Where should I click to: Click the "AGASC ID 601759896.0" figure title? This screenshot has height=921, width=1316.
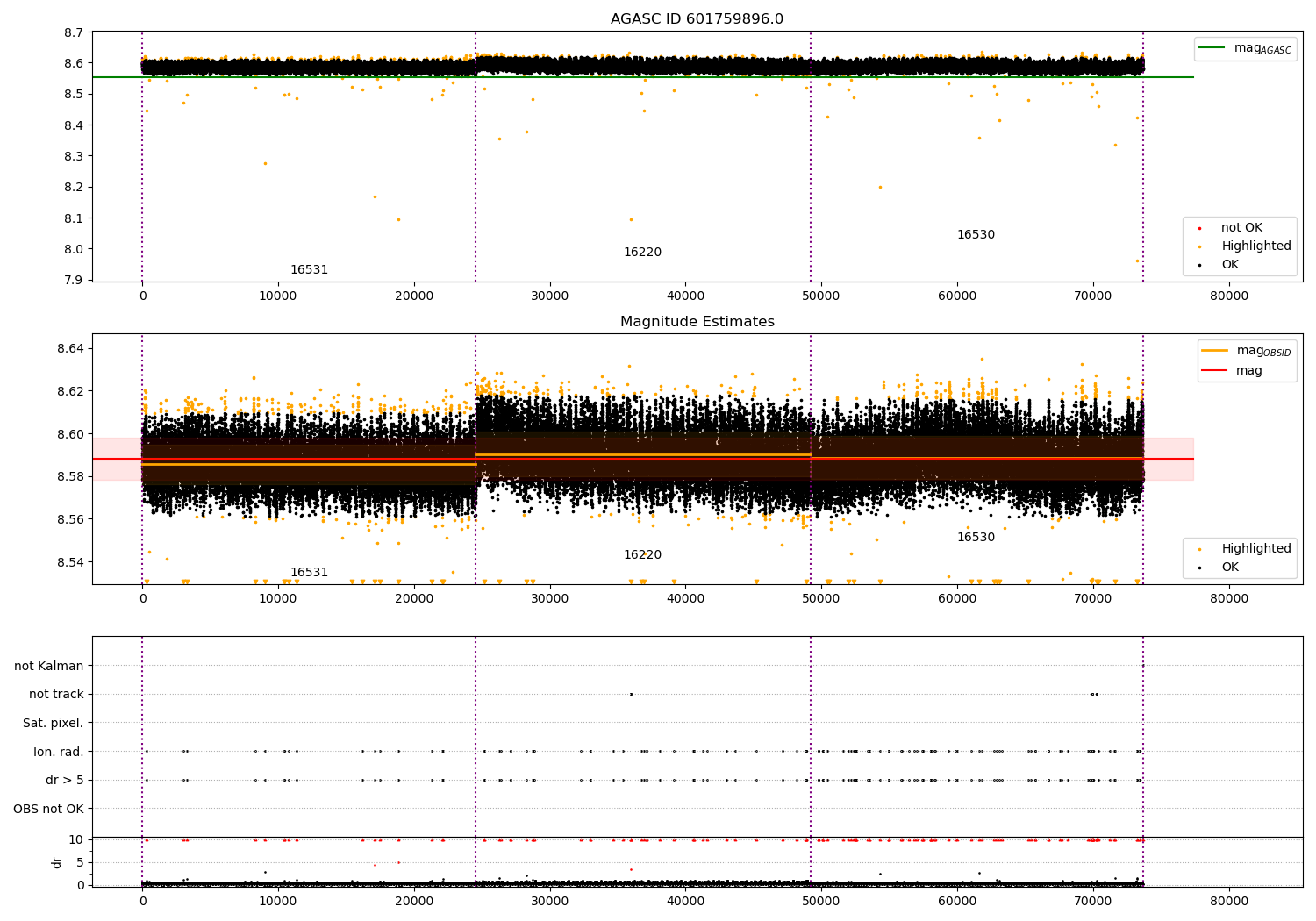point(697,19)
